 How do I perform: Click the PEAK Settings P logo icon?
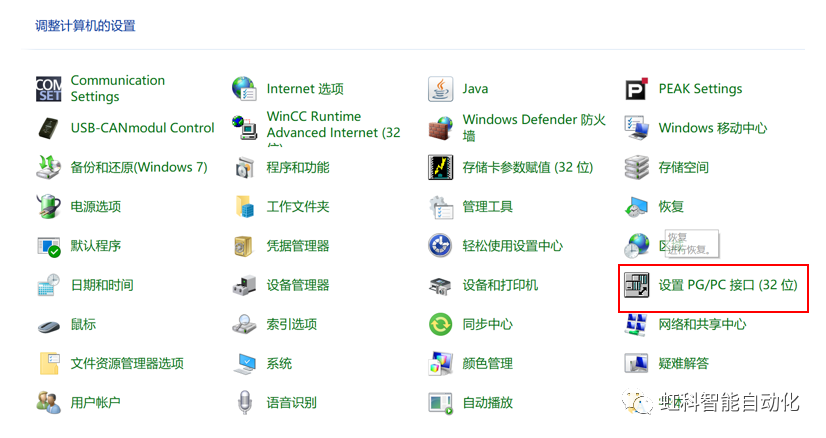(x=636, y=89)
